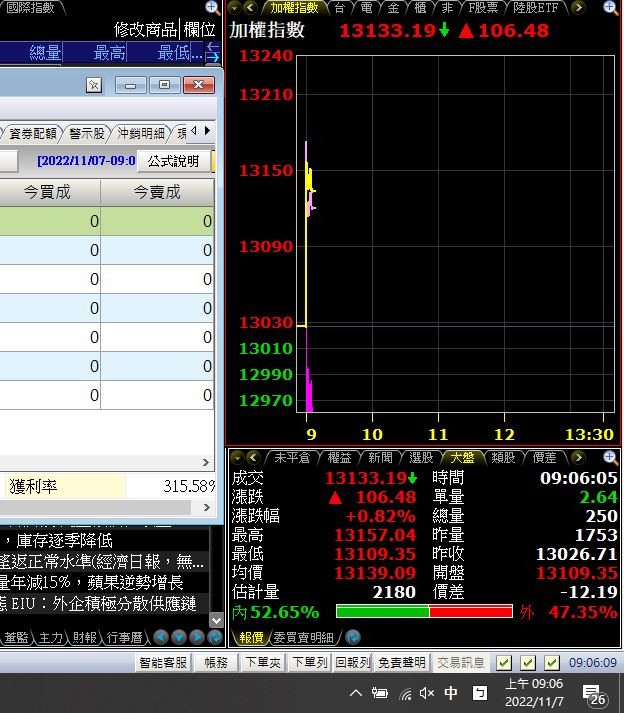Toggle the first green checkbox in status bar
Image resolution: width=624 pixels, height=713 pixels.
tap(503, 663)
